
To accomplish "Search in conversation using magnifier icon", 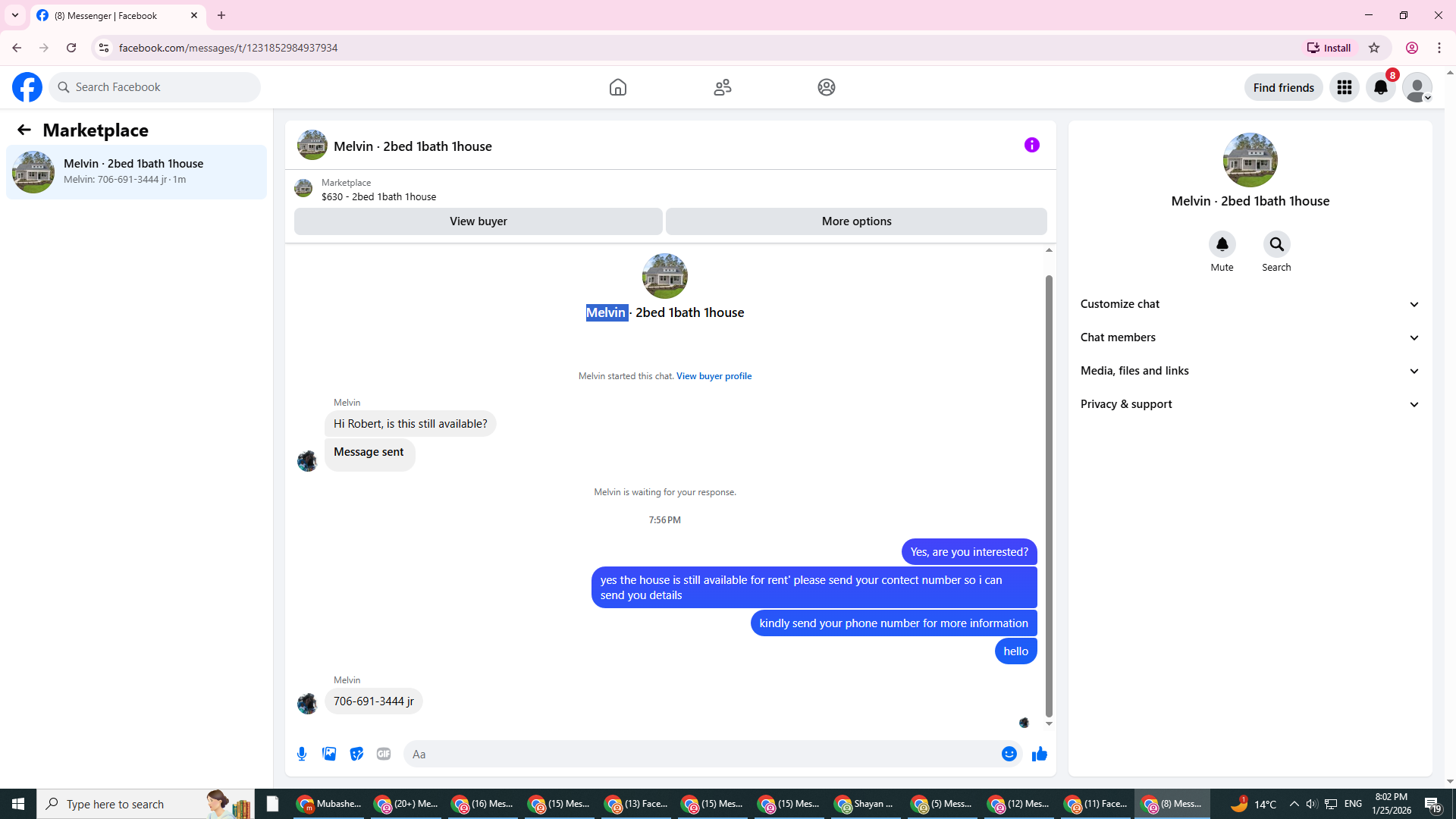I will coord(1277,244).
